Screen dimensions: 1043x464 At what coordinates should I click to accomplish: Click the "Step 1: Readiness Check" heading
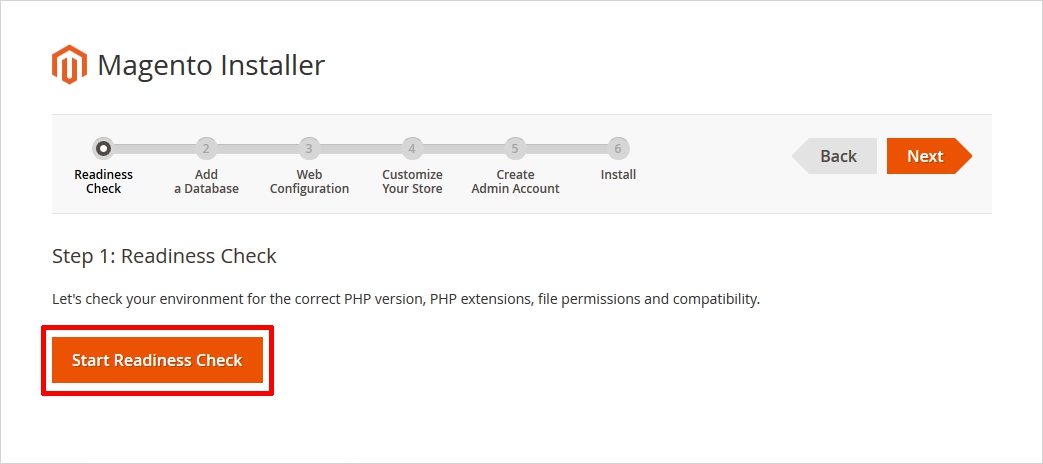pos(164,256)
